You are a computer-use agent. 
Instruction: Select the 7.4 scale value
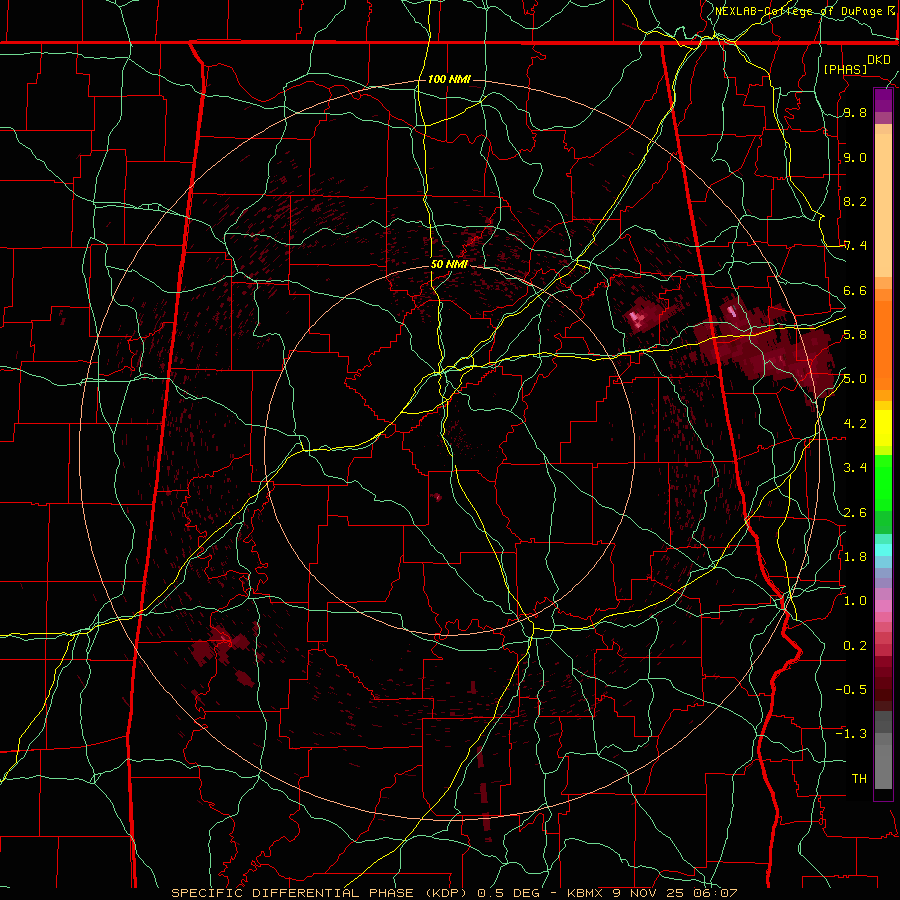855,246
